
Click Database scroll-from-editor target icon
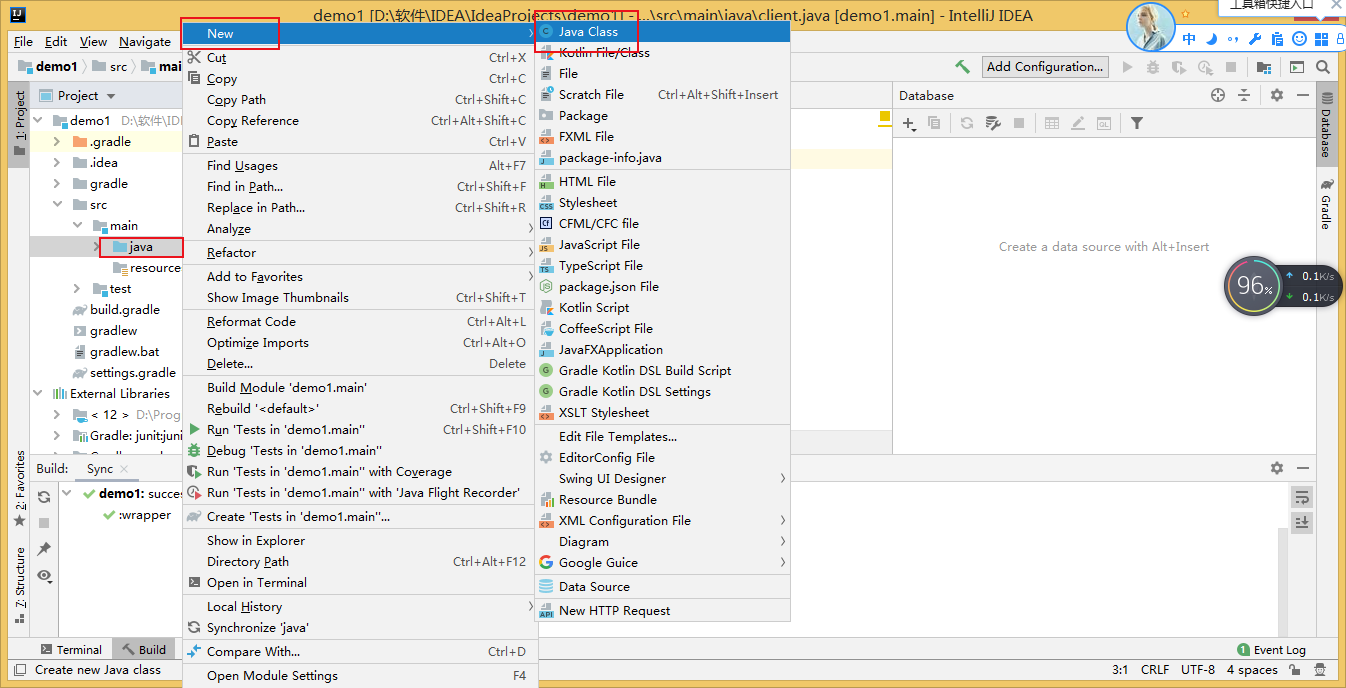coord(1217,95)
